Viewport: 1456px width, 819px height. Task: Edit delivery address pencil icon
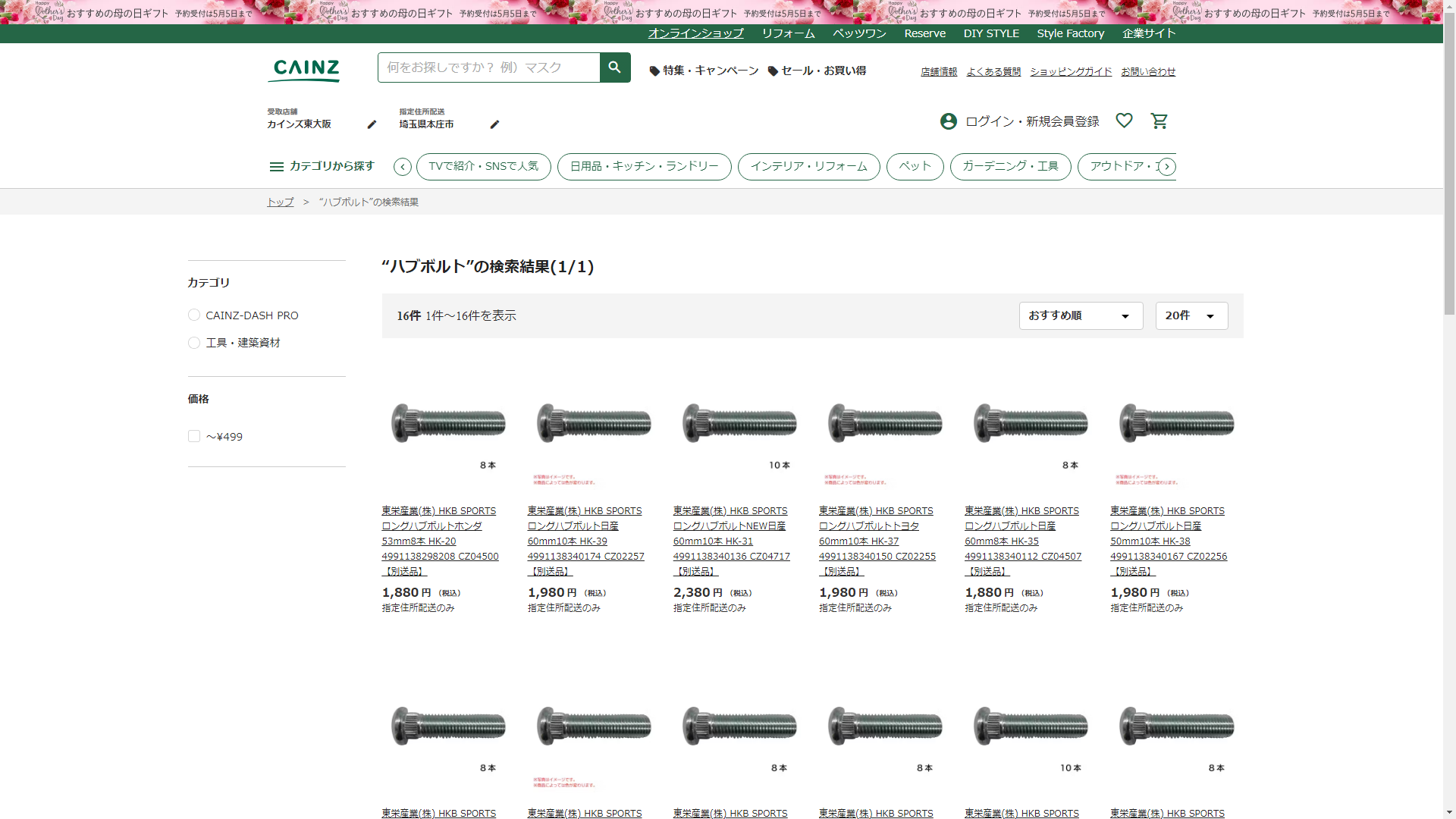point(494,124)
